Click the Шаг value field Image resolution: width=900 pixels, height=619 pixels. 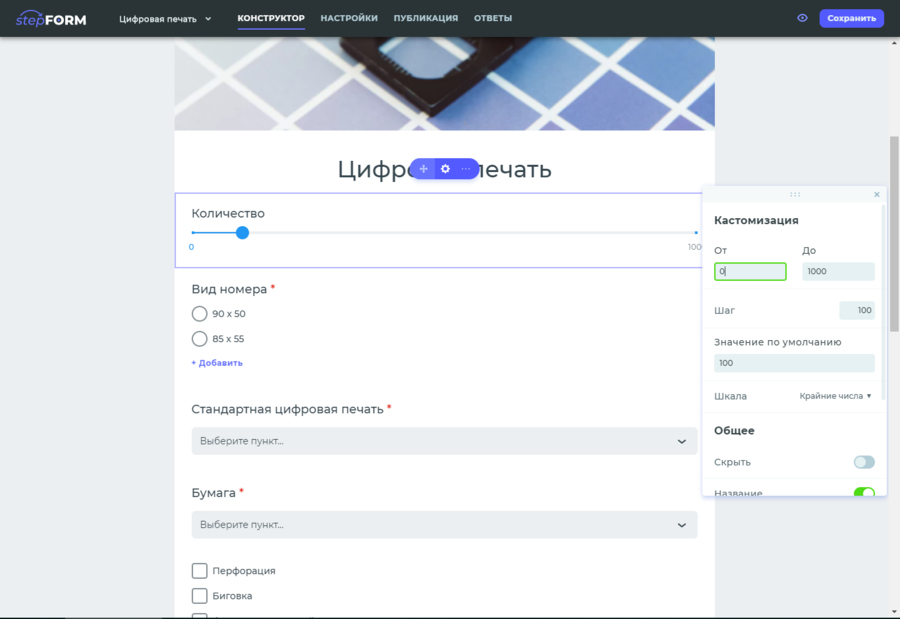point(856,311)
